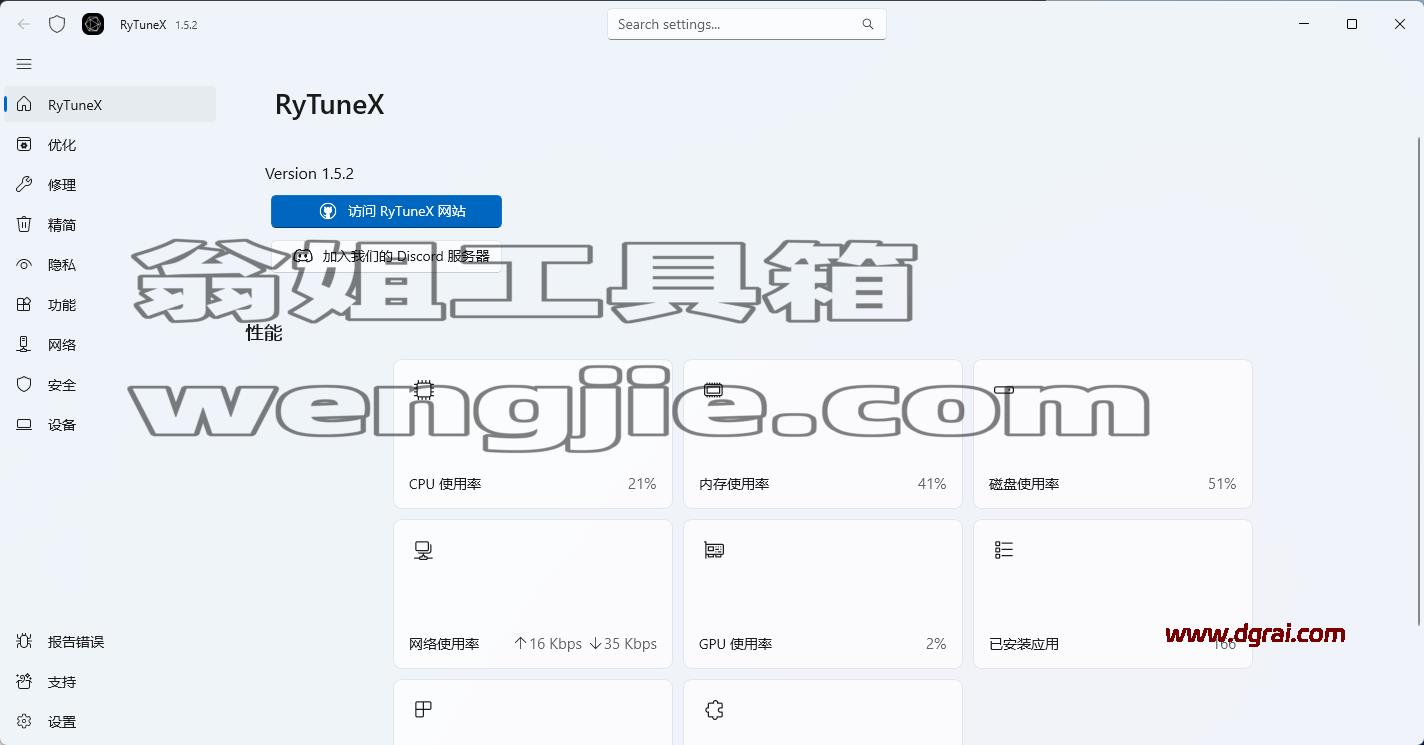
Task: Open the 优化 optimization page
Action: coord(110,144)
